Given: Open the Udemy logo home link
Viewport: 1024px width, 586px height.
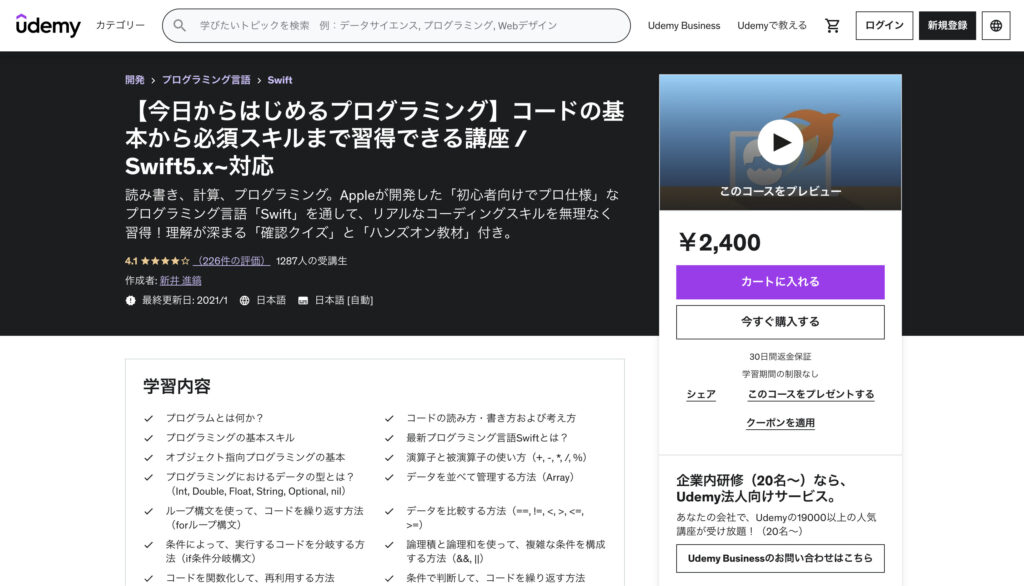Looking at the screenshot, I should 48,25.
